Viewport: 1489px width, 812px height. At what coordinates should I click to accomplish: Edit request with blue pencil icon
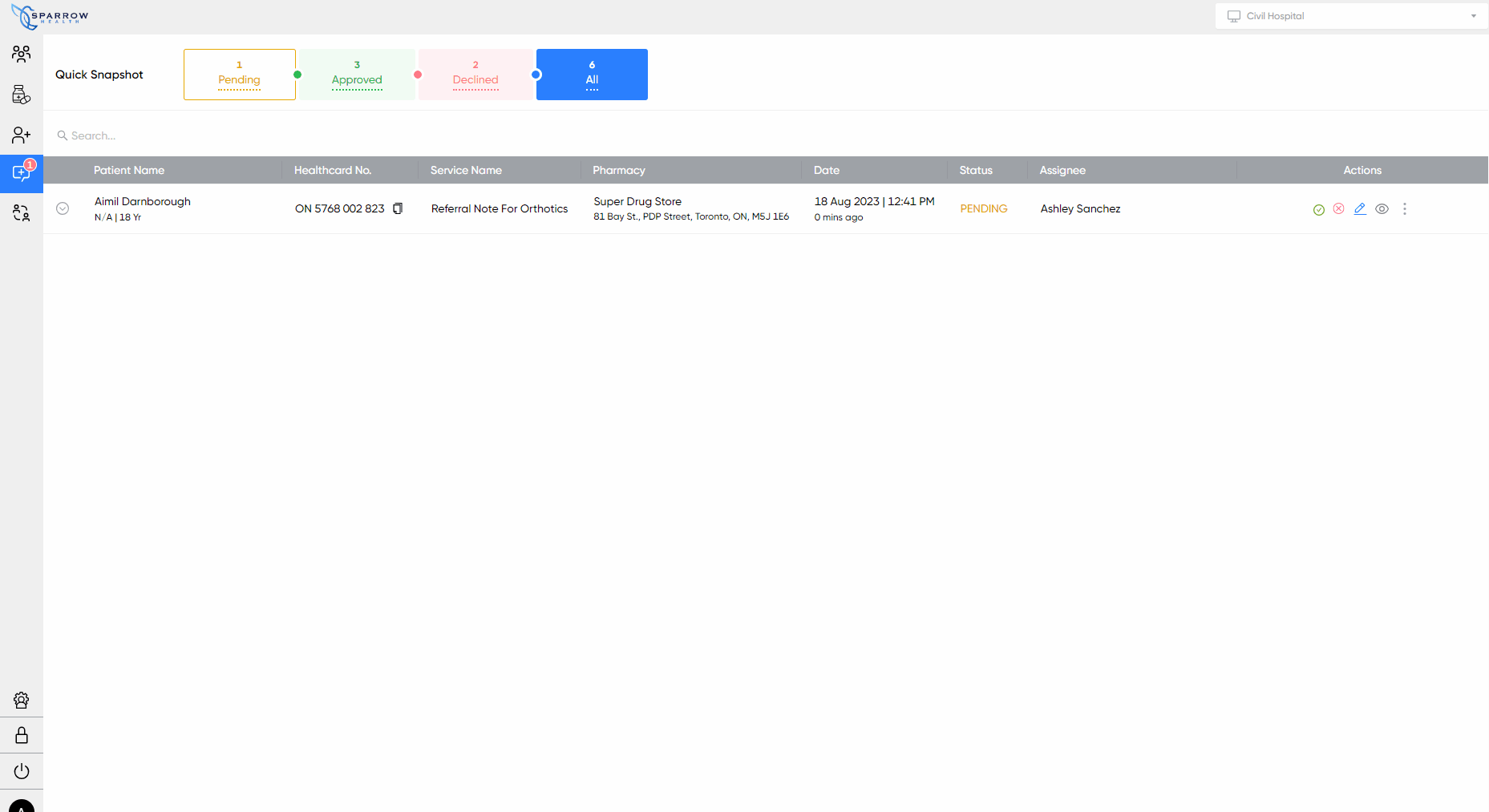tap(1360, 208)
